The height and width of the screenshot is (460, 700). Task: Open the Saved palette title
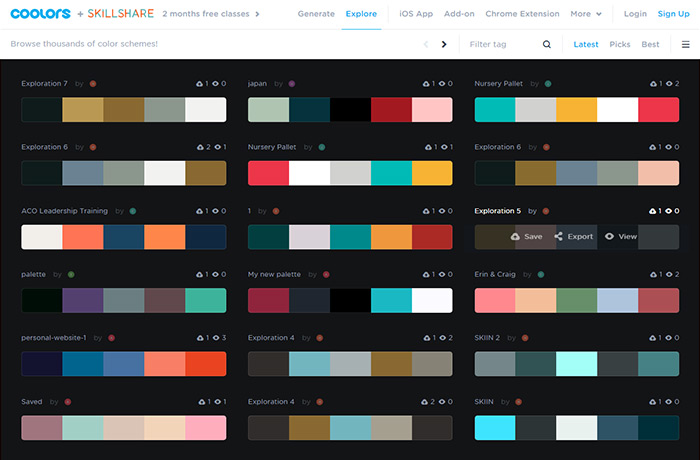[32, 402]
